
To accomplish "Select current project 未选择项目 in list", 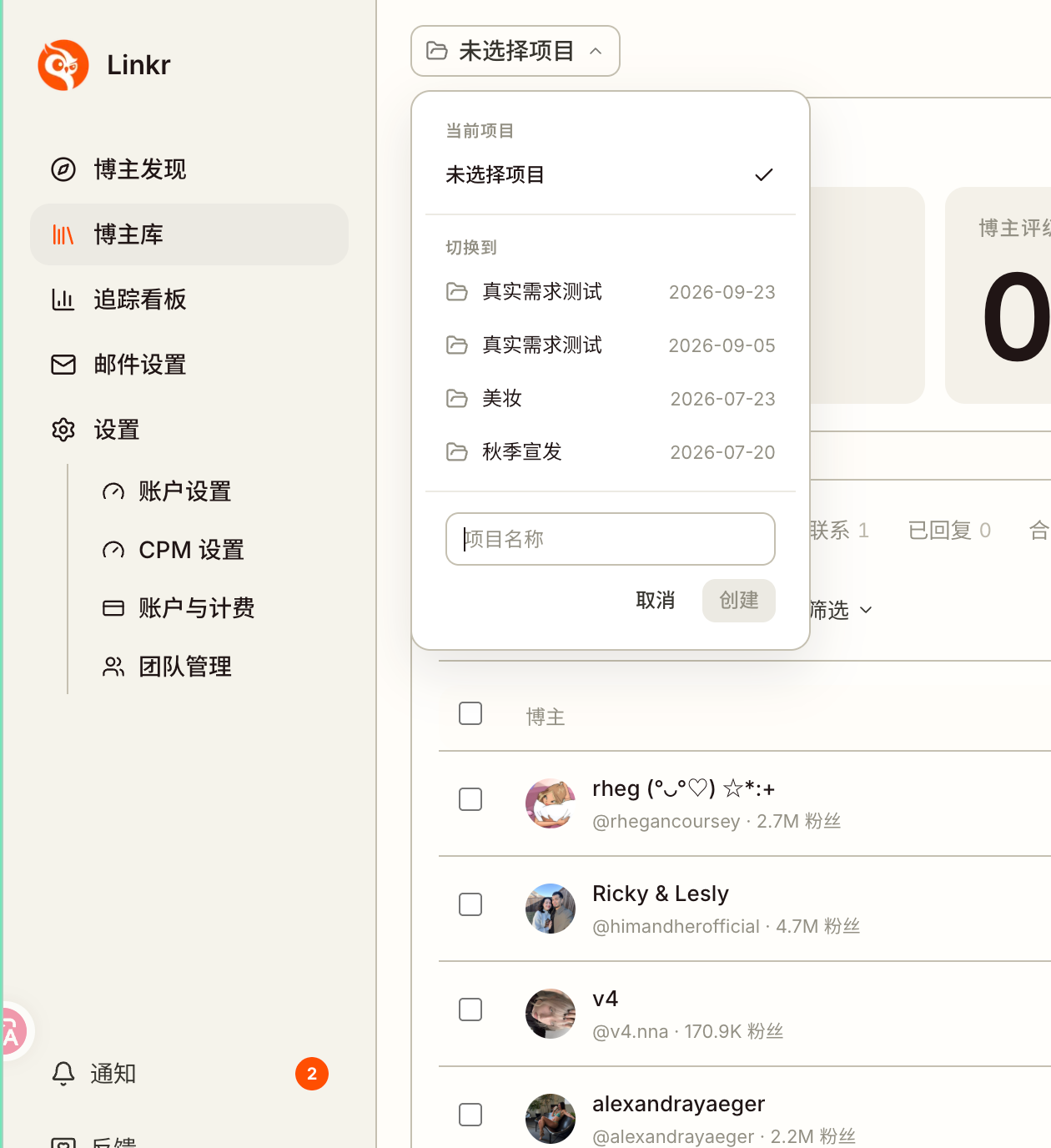I will (611, 174).
